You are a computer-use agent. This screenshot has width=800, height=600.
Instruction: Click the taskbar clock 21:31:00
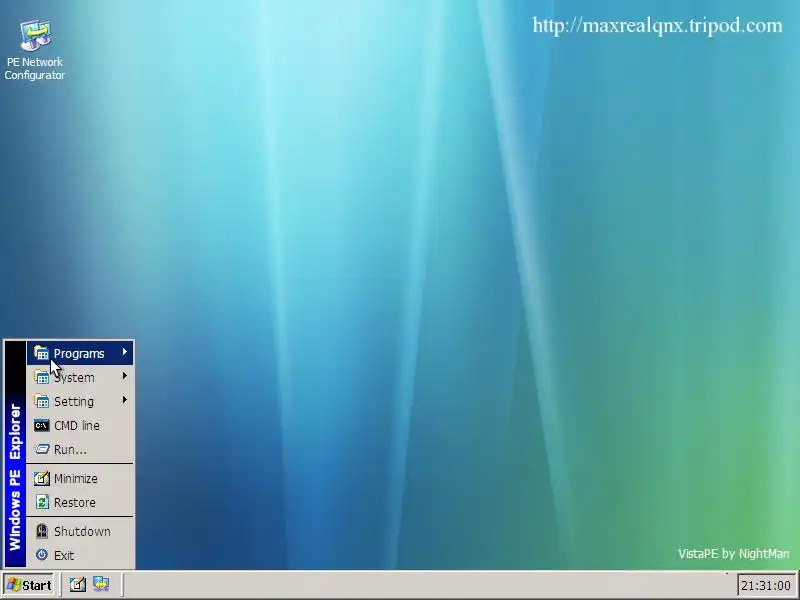766,585
